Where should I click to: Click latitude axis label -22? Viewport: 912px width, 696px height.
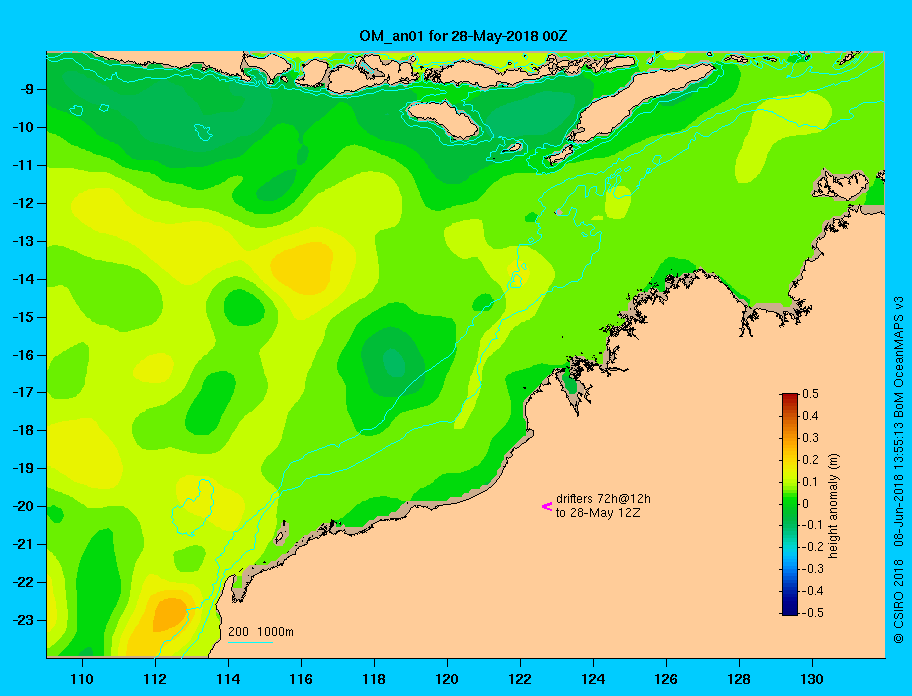[x=24, y=583]
